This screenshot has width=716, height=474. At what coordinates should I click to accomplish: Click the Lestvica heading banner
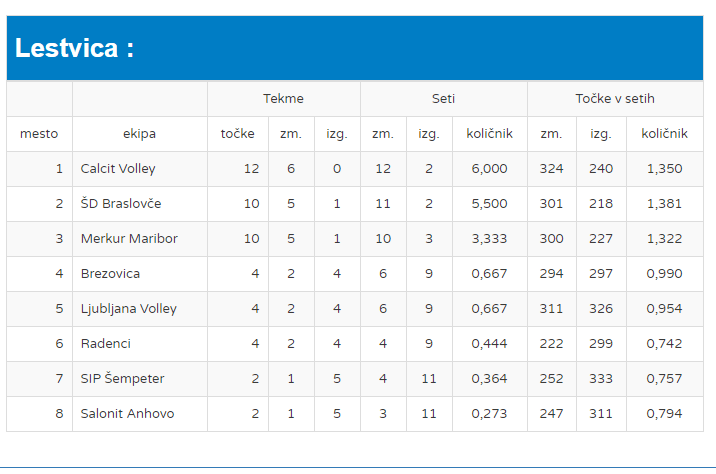pos(75,48)
